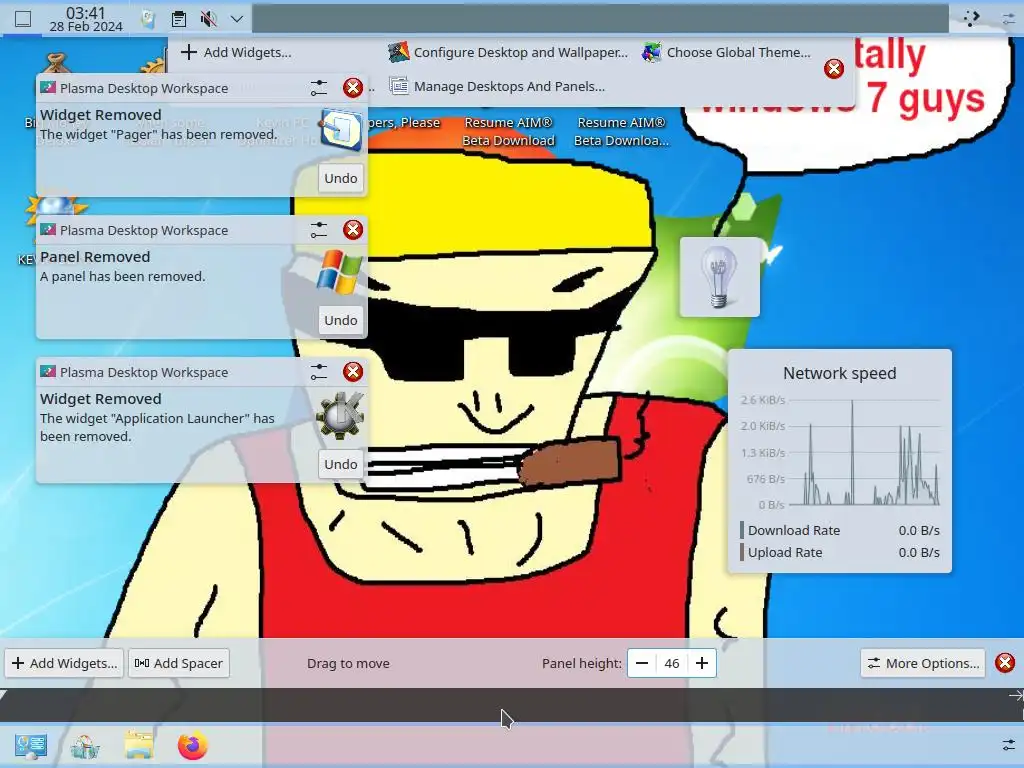Click the top panel configure sliders icon at right
The width and height of the screenshot is (1024, 768).
pos(1010,20)
